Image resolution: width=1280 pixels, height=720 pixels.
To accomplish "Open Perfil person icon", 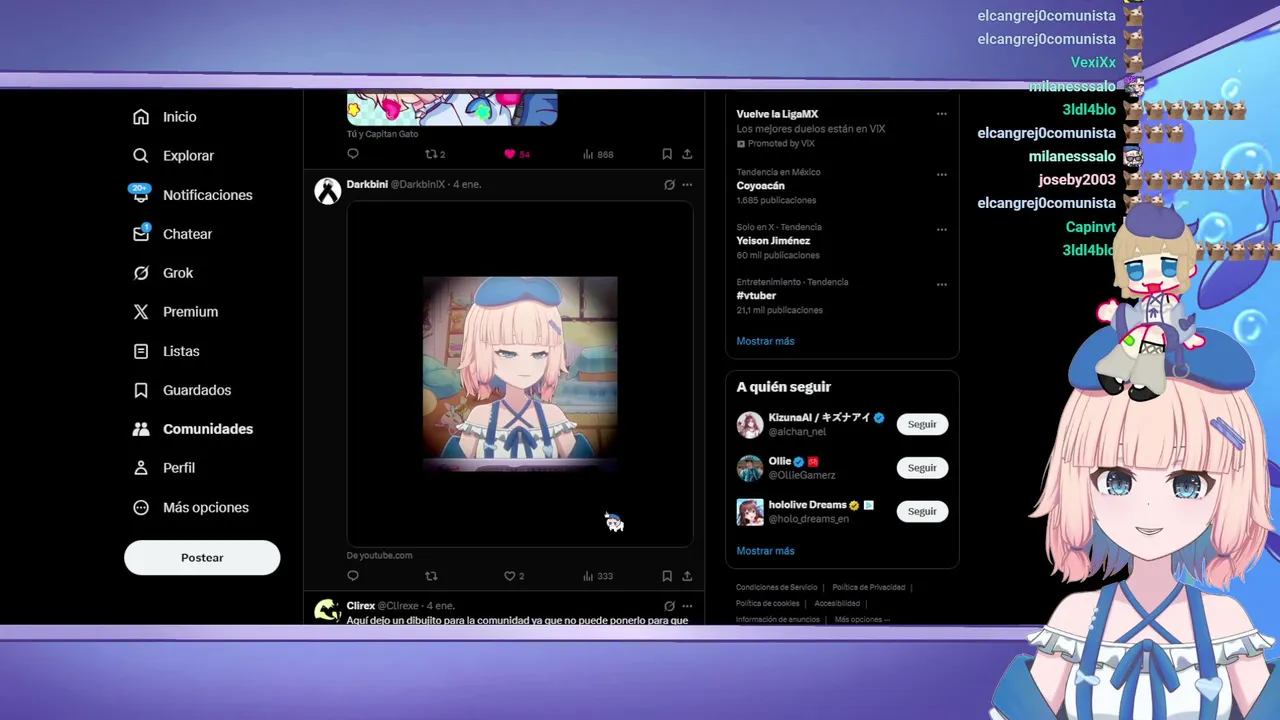I will coord(141,468).
